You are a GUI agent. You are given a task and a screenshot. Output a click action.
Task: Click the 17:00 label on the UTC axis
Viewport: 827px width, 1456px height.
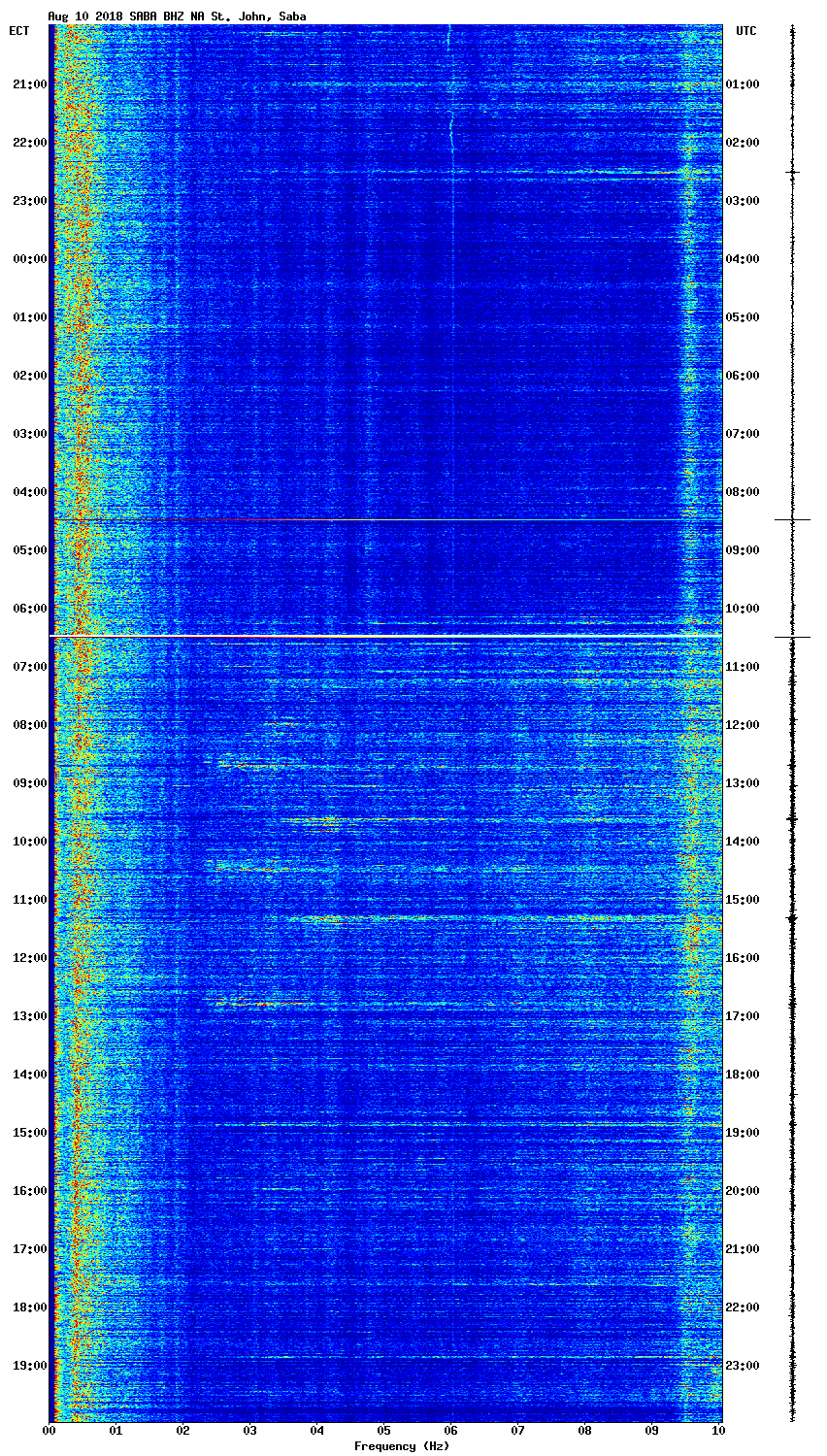[743, 1016]
